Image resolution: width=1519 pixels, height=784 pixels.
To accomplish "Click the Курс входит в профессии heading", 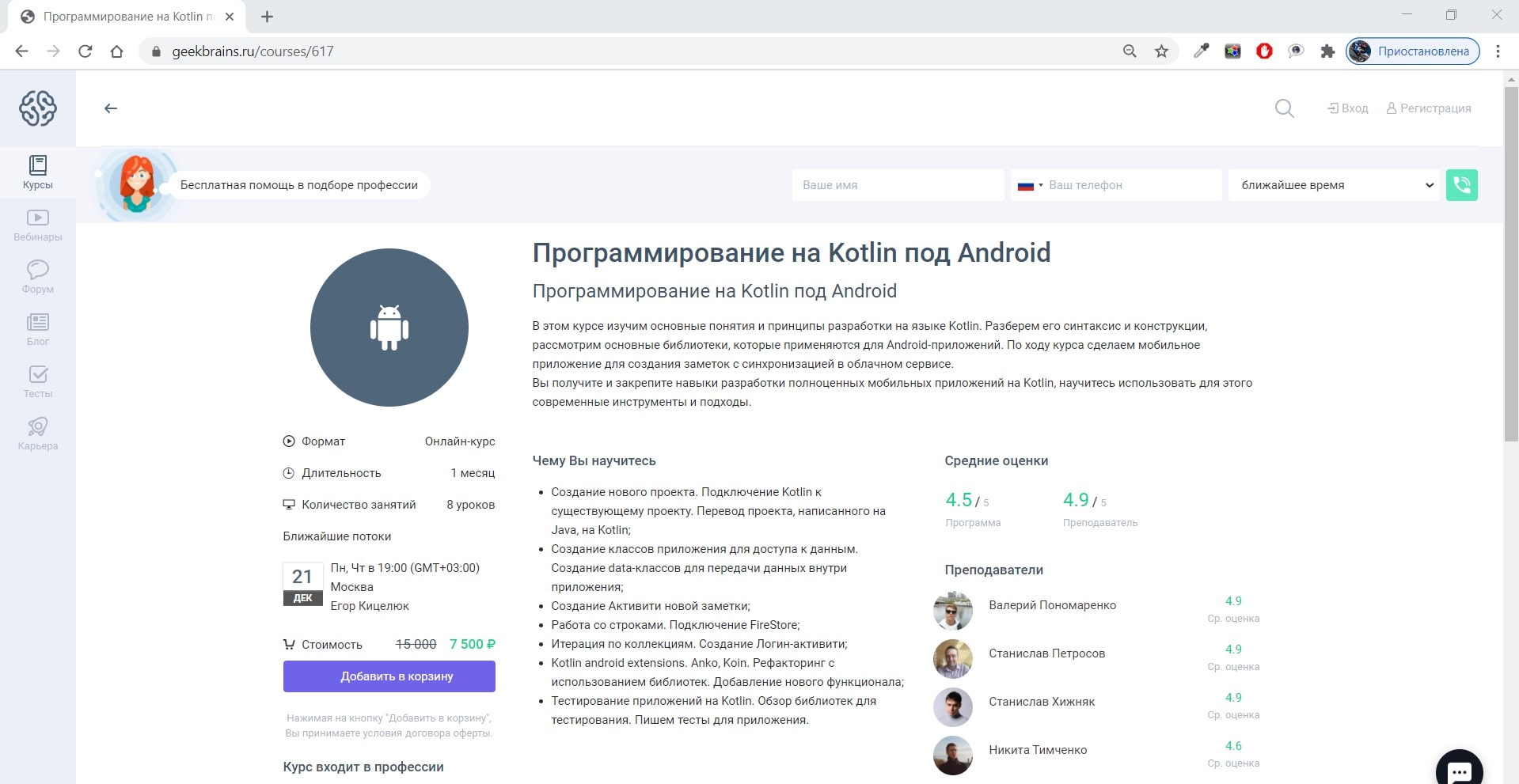I will click(x=363, y=767).
